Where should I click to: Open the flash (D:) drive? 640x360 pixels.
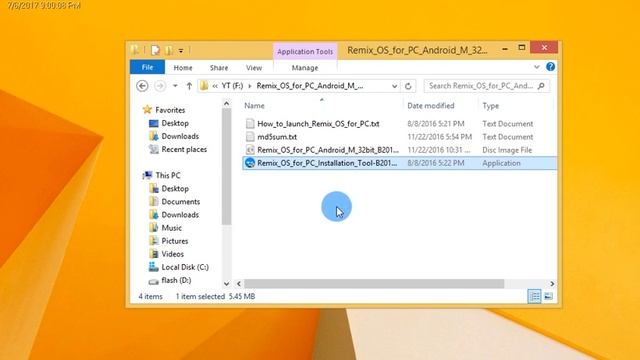(x=176, y=280)
